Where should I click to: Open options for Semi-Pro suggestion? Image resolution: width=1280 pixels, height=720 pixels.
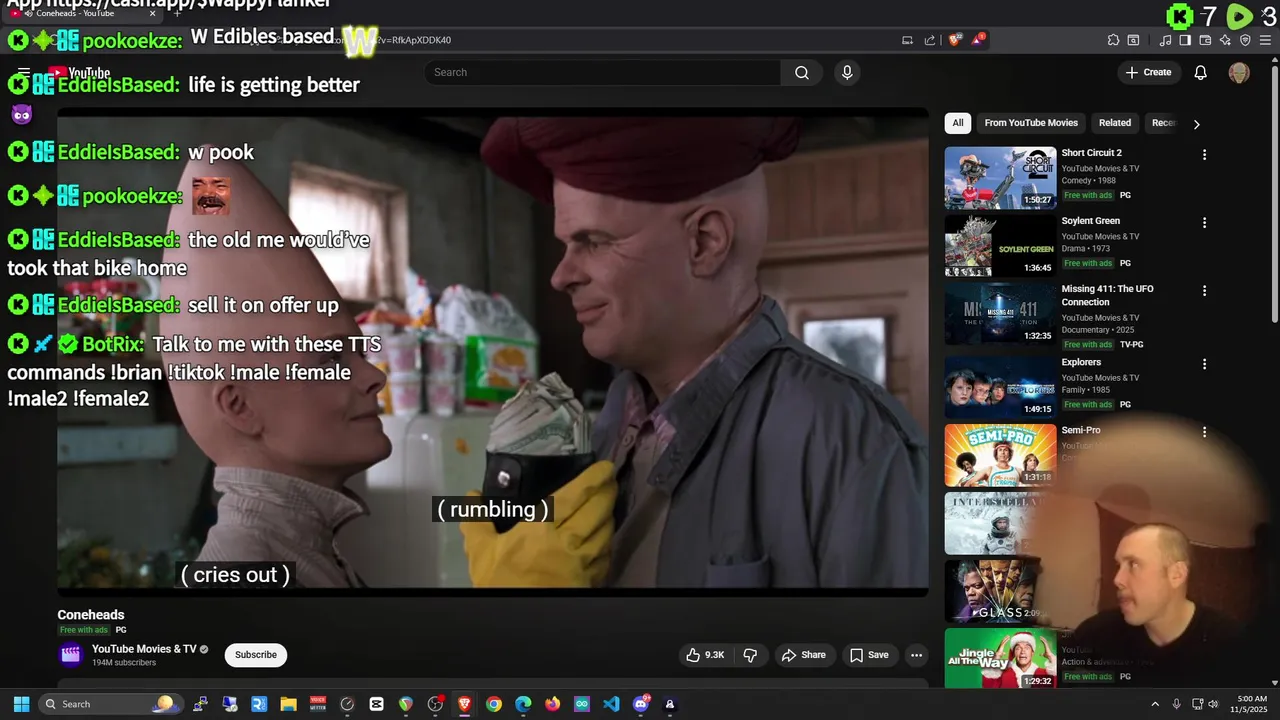tap(1204, 432)
